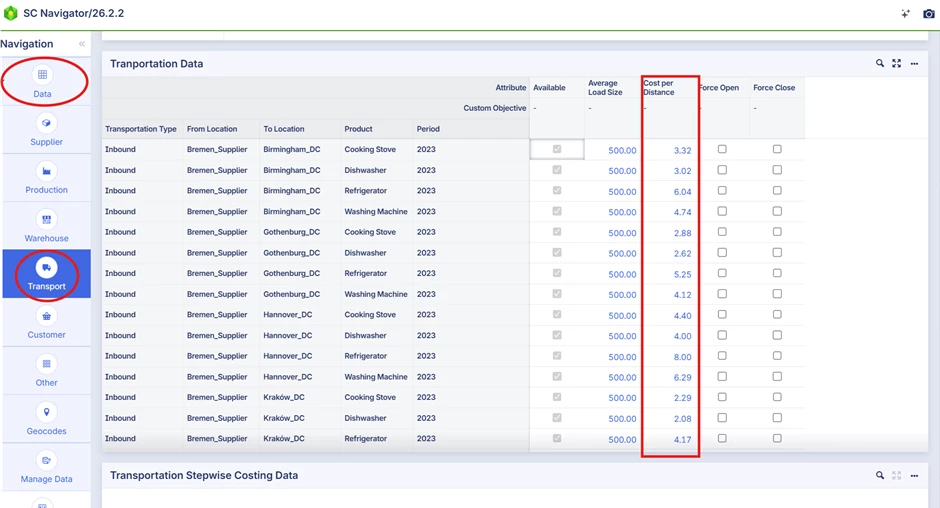Viewport: 940px width, 508px height.
Task: Open Transportation Data more options menu
Action: tap(914, 64)
